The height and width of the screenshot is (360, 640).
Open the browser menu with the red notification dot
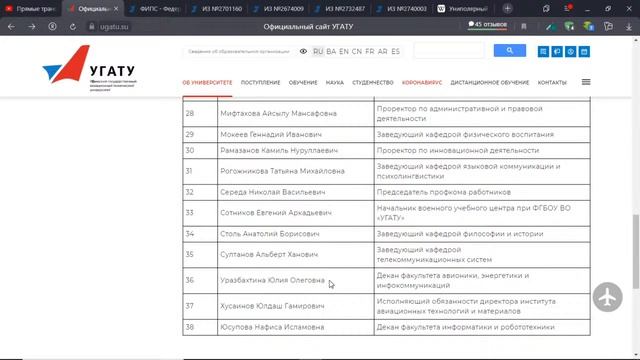click(567, 8)
